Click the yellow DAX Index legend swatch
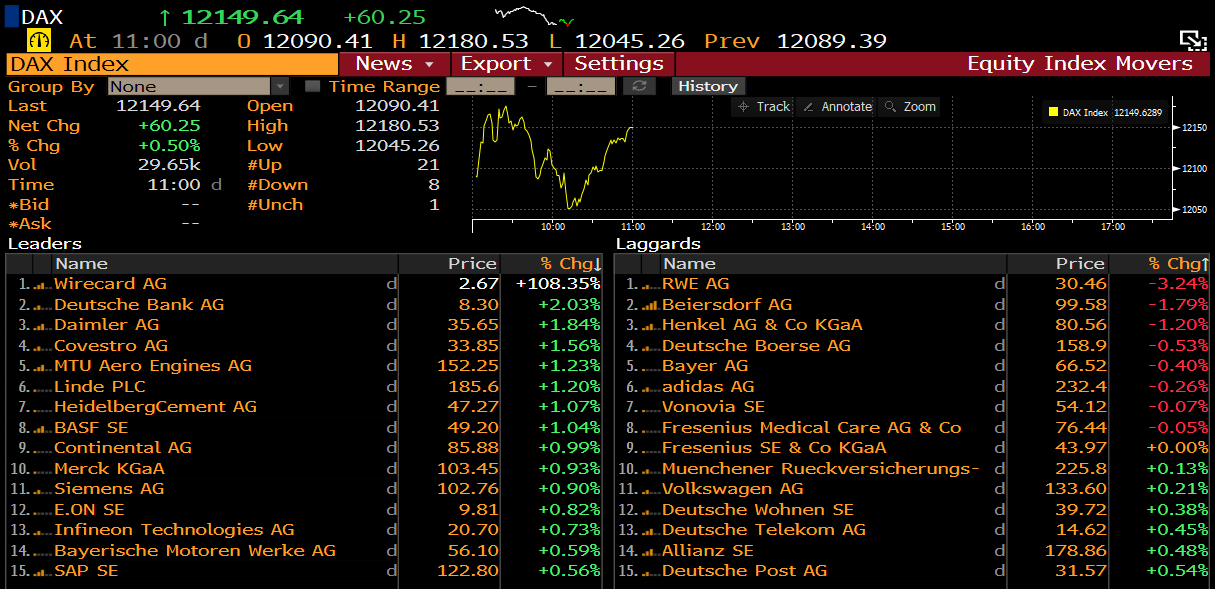Image resolution: width=1215 pixels, height=589 pixels. point(1052,112)
